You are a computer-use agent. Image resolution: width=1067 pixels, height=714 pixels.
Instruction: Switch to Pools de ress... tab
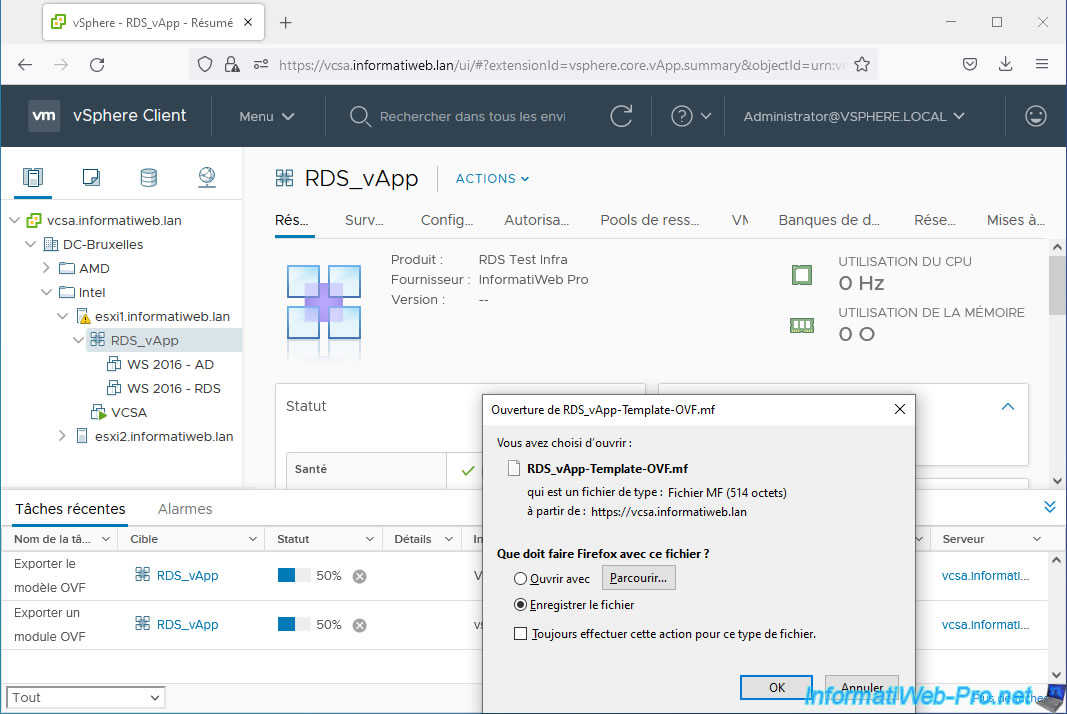650,220
